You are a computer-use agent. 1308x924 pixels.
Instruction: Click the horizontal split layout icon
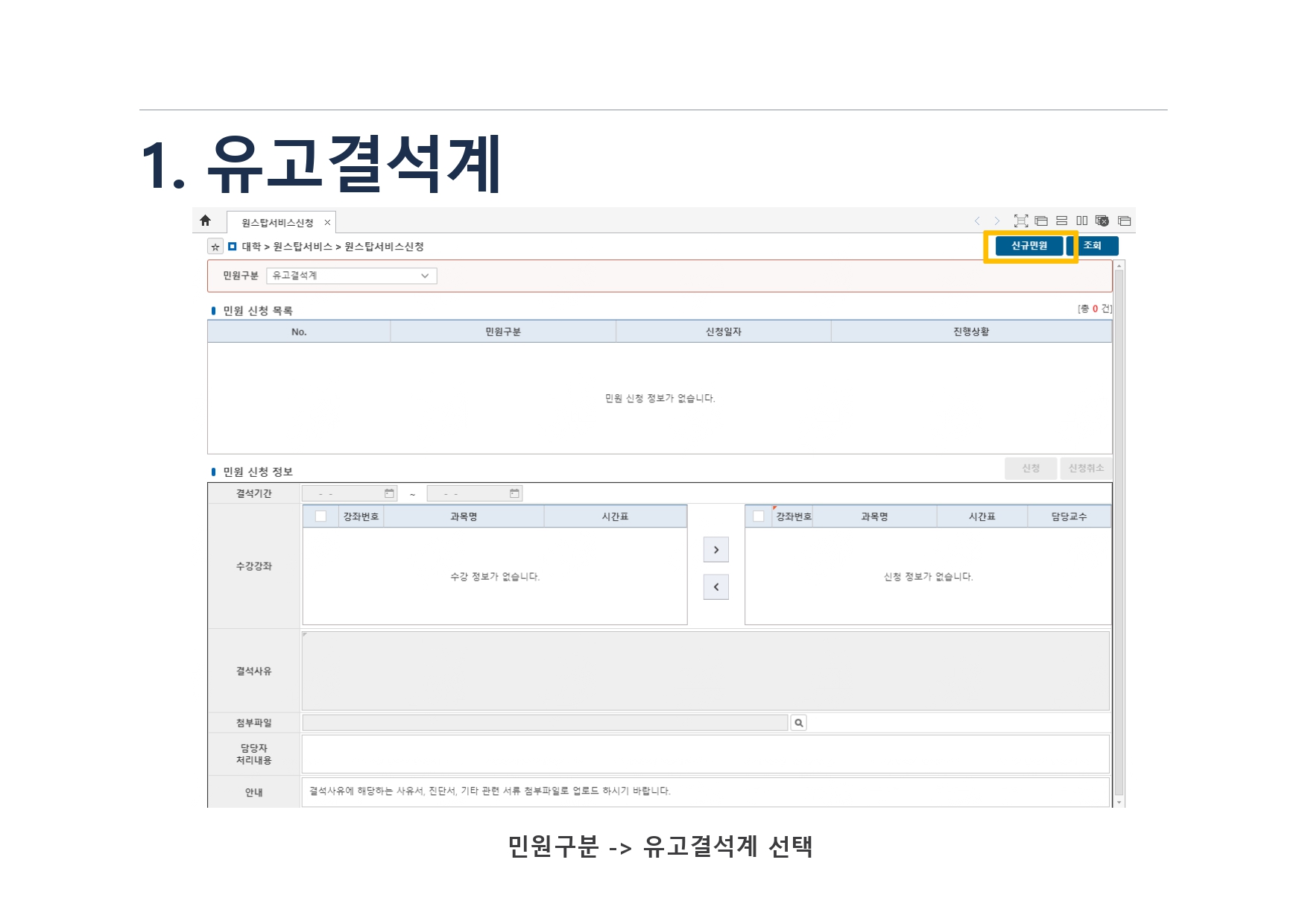click(1062, 221)
